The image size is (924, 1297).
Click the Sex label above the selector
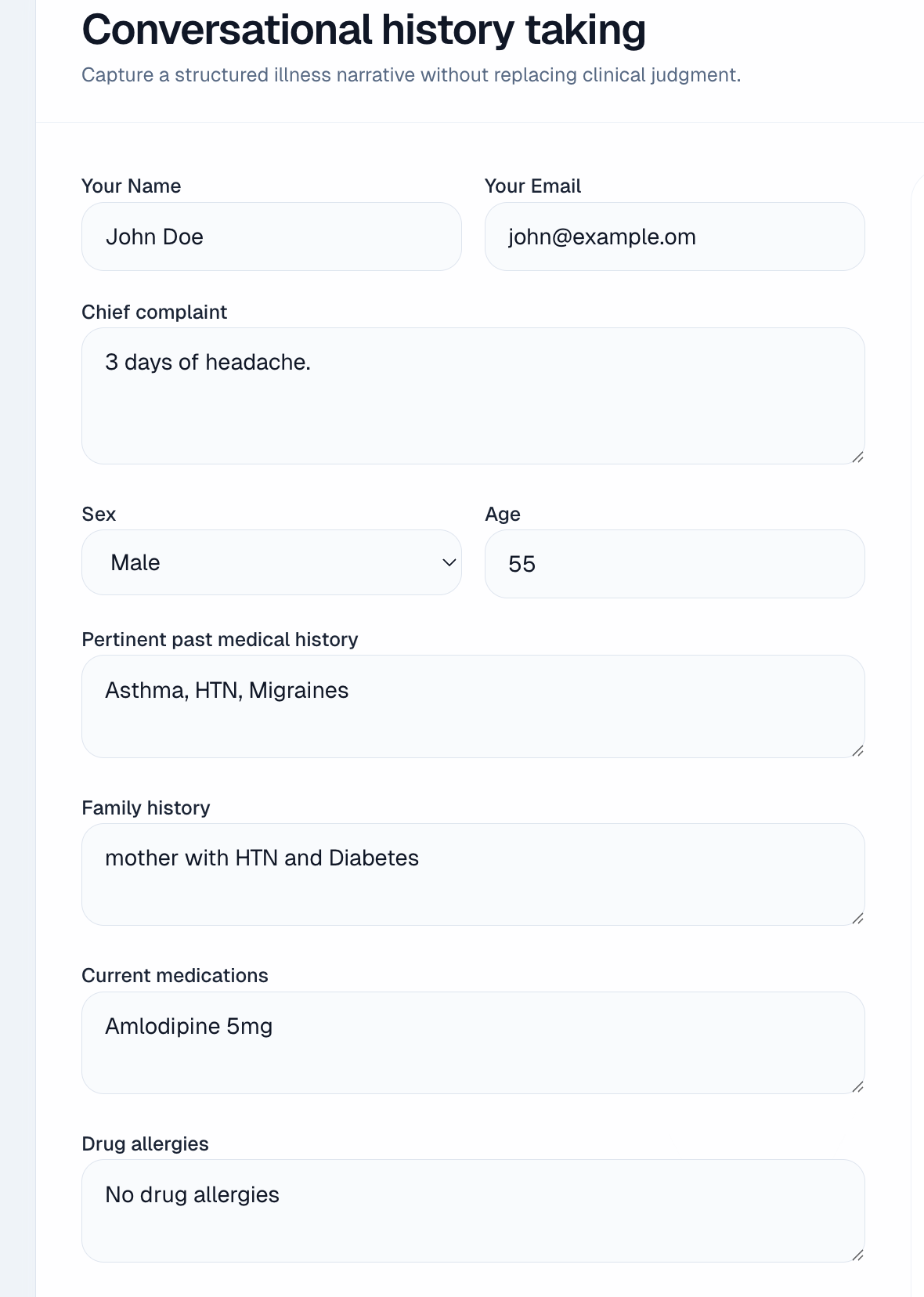coord(98,514)
